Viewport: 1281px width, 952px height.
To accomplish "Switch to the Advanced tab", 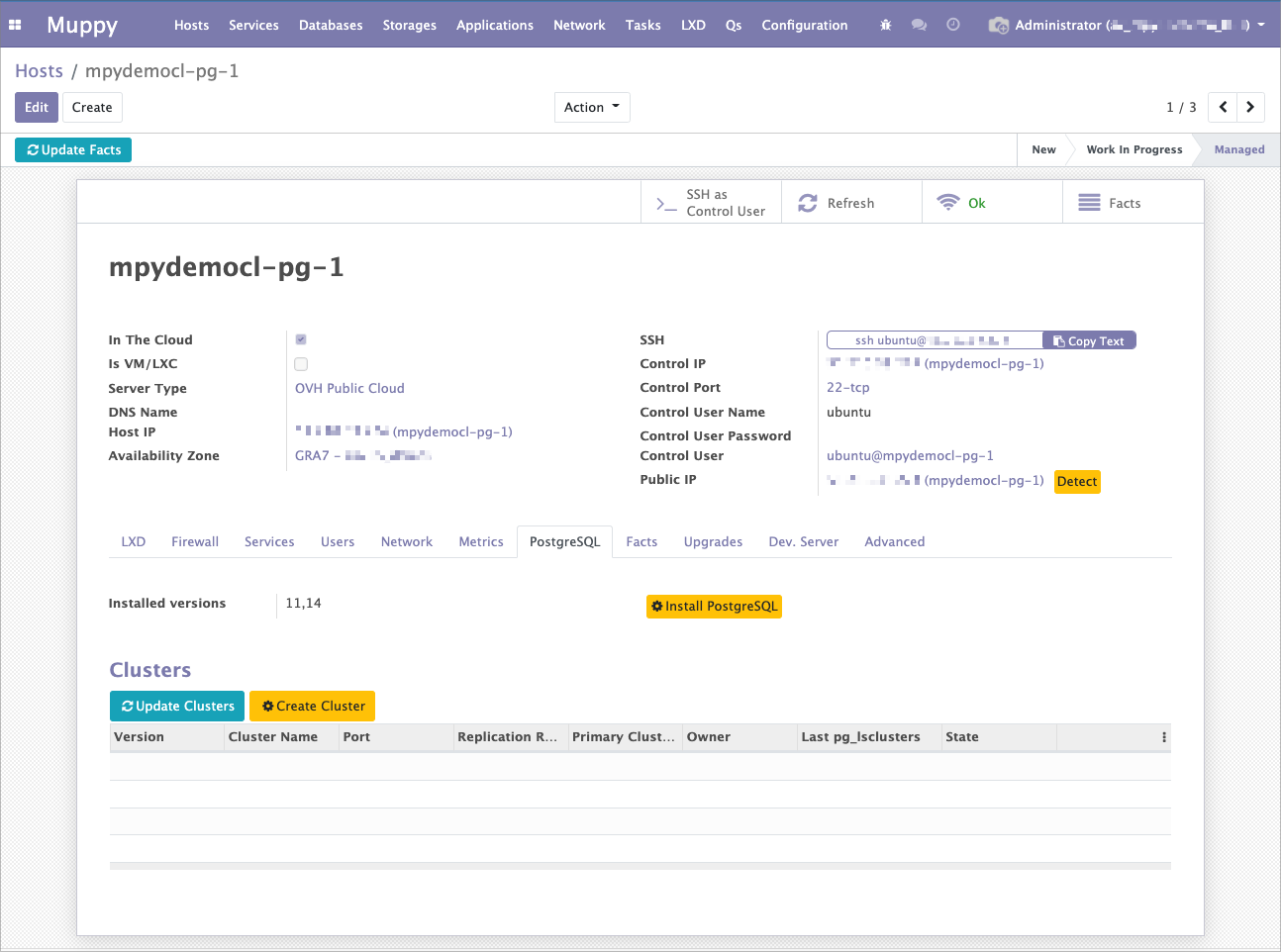I will point(895,541).
